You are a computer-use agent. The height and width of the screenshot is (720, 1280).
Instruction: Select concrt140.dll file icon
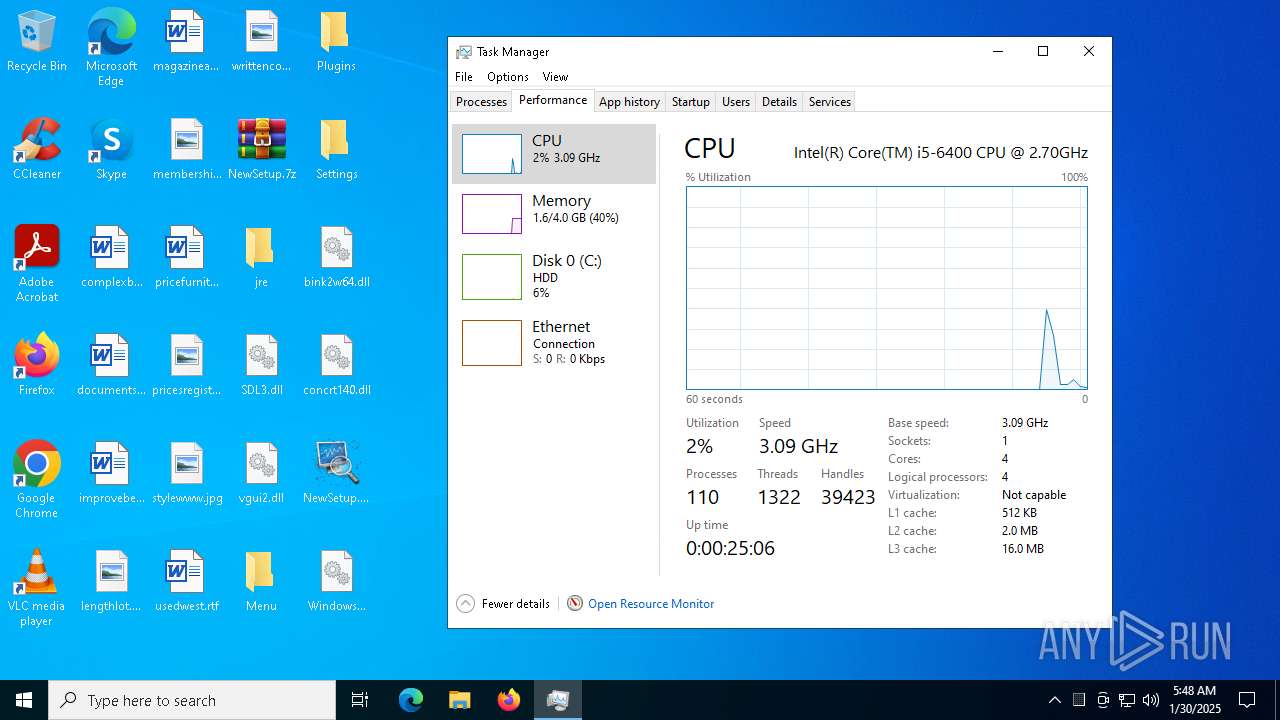coord(336,366)
